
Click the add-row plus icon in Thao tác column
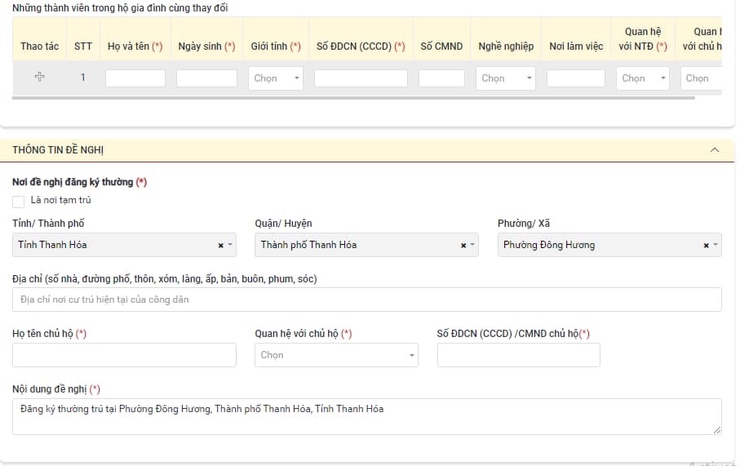pyautogui.click(x=39, y=77)
